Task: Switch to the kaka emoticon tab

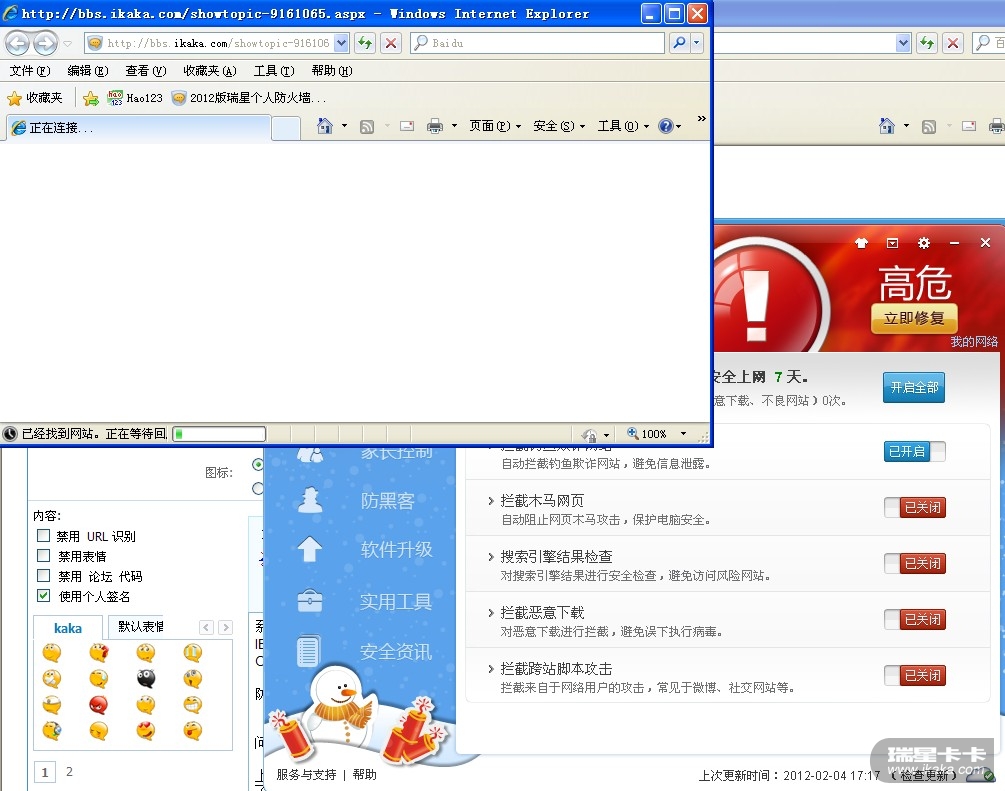Action: (x=68, y=628)
